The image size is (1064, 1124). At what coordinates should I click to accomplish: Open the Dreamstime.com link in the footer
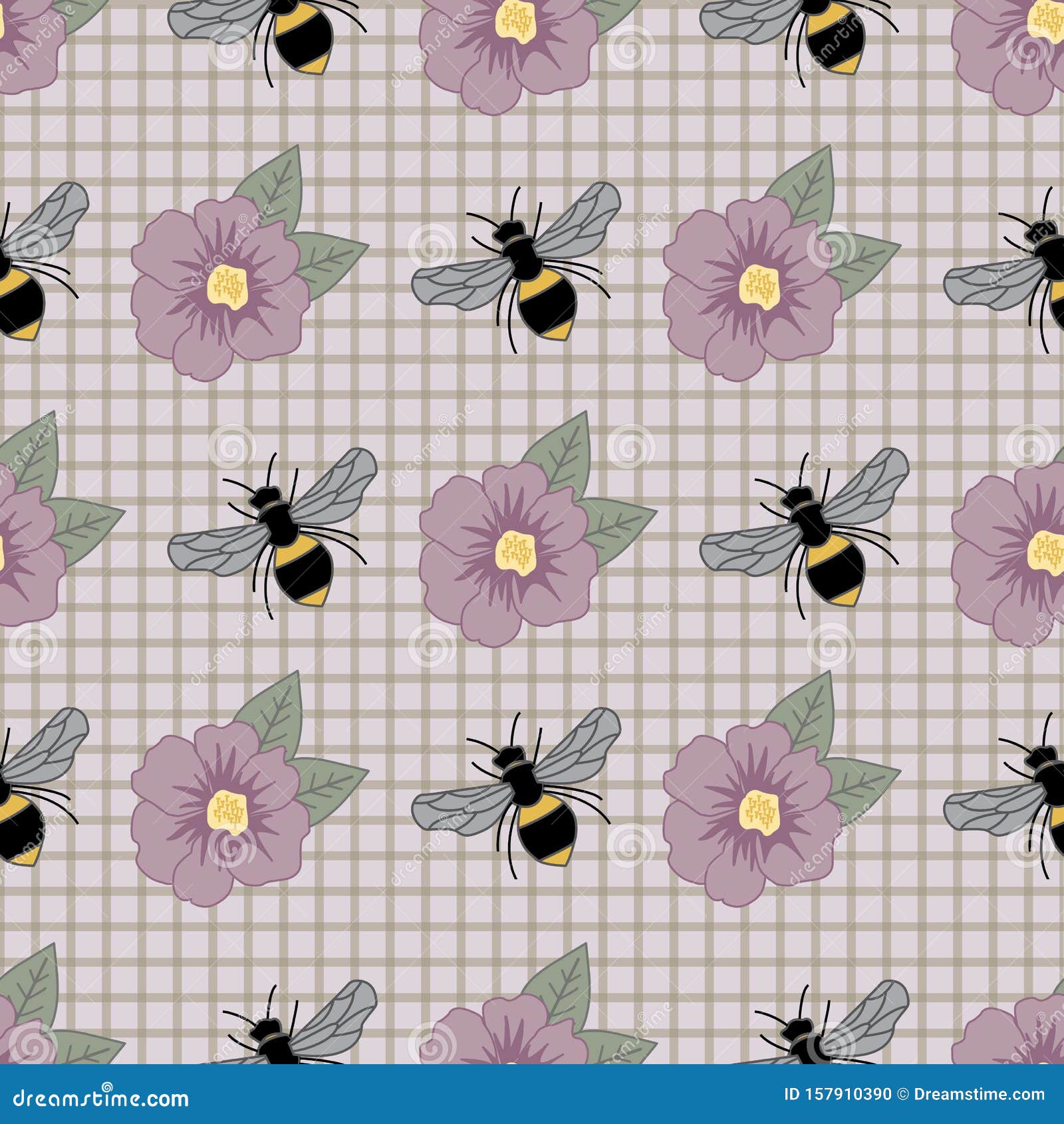pyautogui.click(x=978, y=1094)
